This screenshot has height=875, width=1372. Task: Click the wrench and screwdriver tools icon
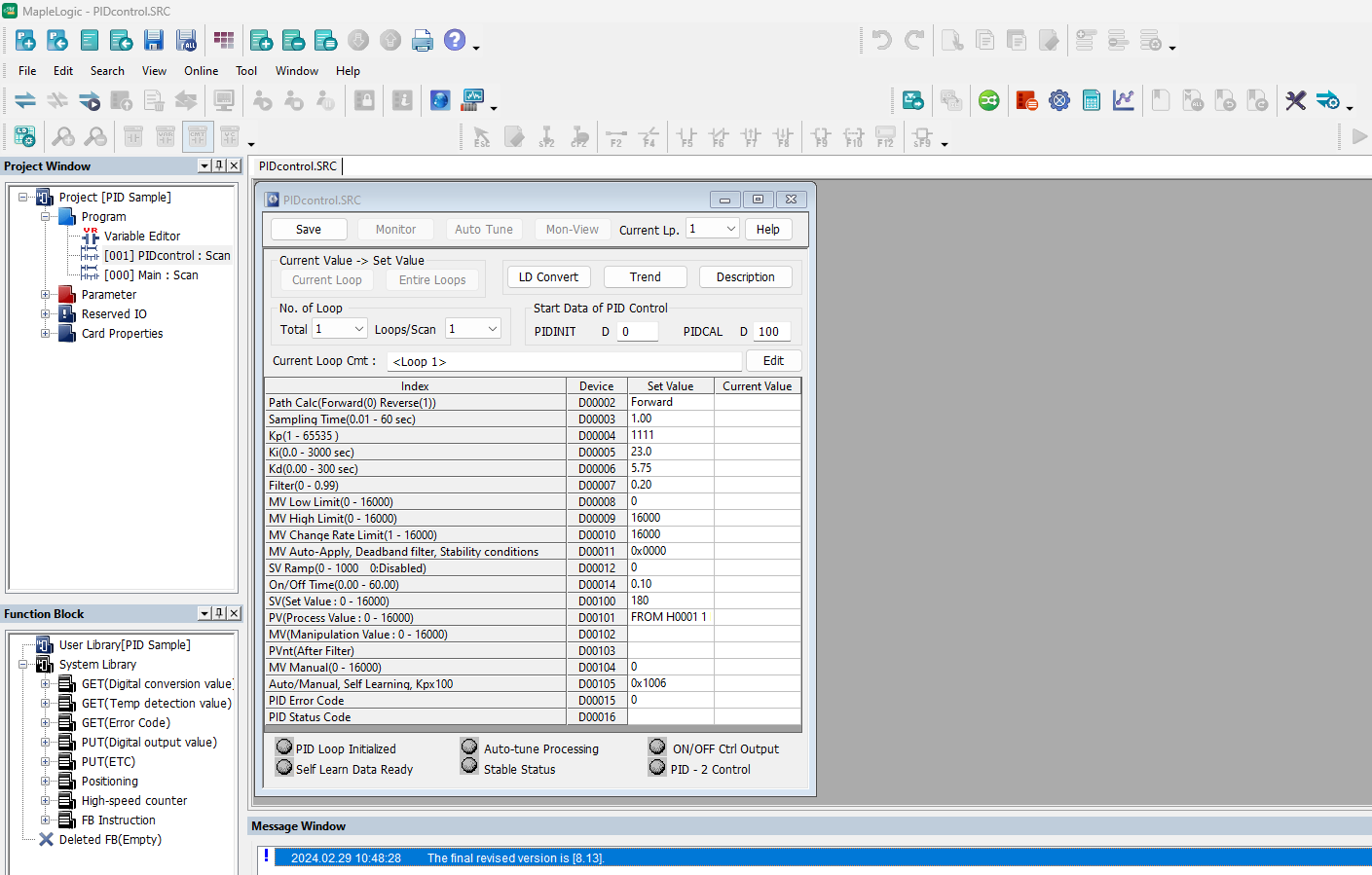[x=1295, y=100]
